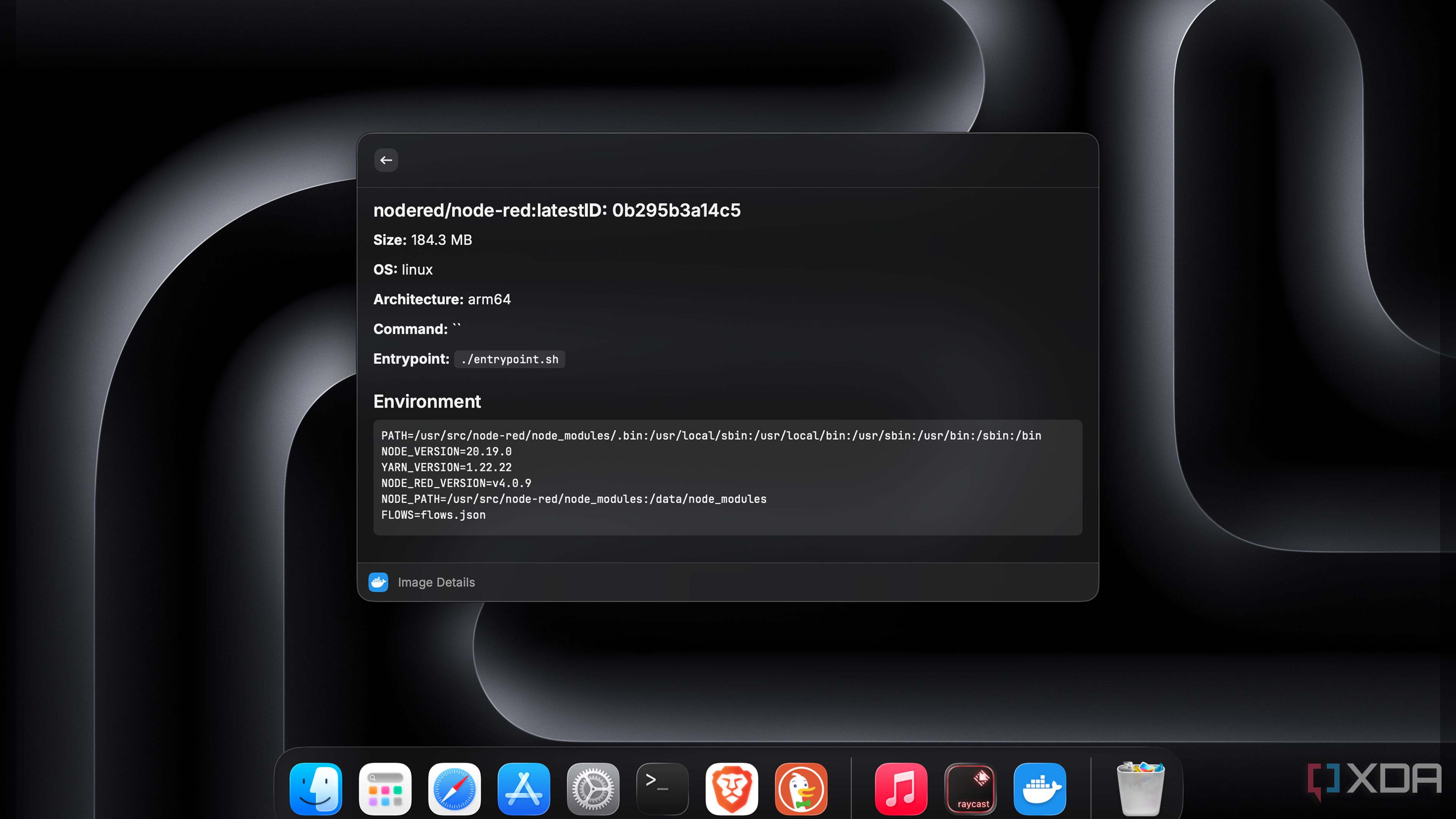
Task: Launch Music app from the dock
Action: click(901, 789)
